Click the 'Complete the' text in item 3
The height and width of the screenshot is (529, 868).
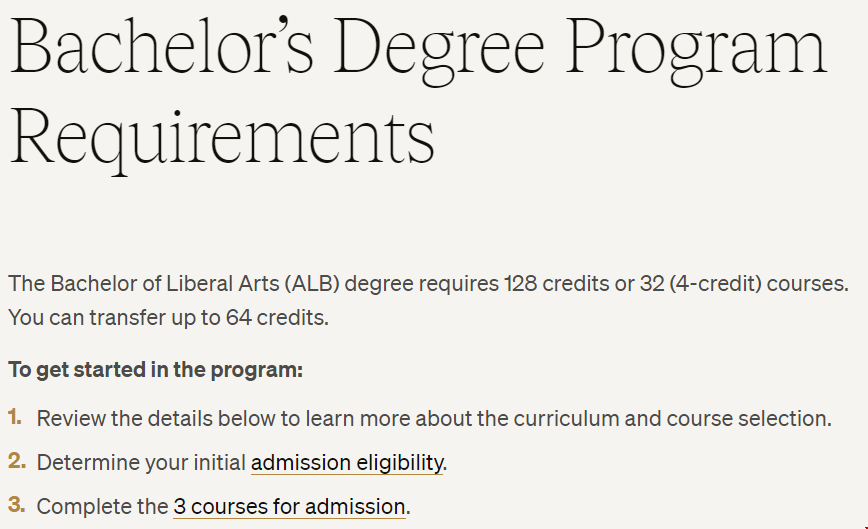pyautogui.click(x=102, y=507)
